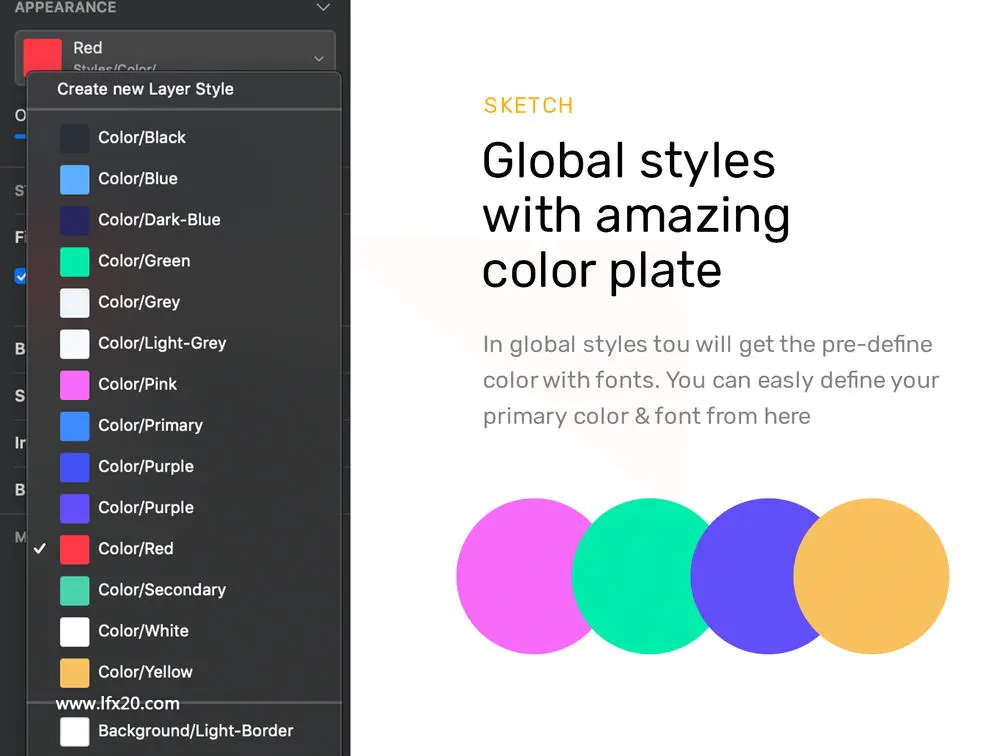
Task: Click Create new Layer Style
Action: (145, 89)
